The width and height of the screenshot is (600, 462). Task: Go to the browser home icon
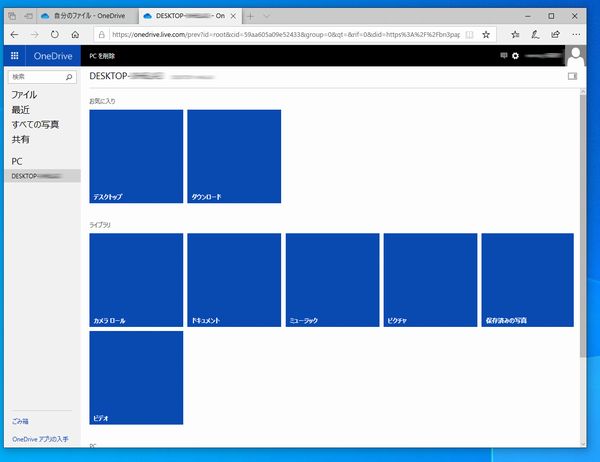click(75, 35)
